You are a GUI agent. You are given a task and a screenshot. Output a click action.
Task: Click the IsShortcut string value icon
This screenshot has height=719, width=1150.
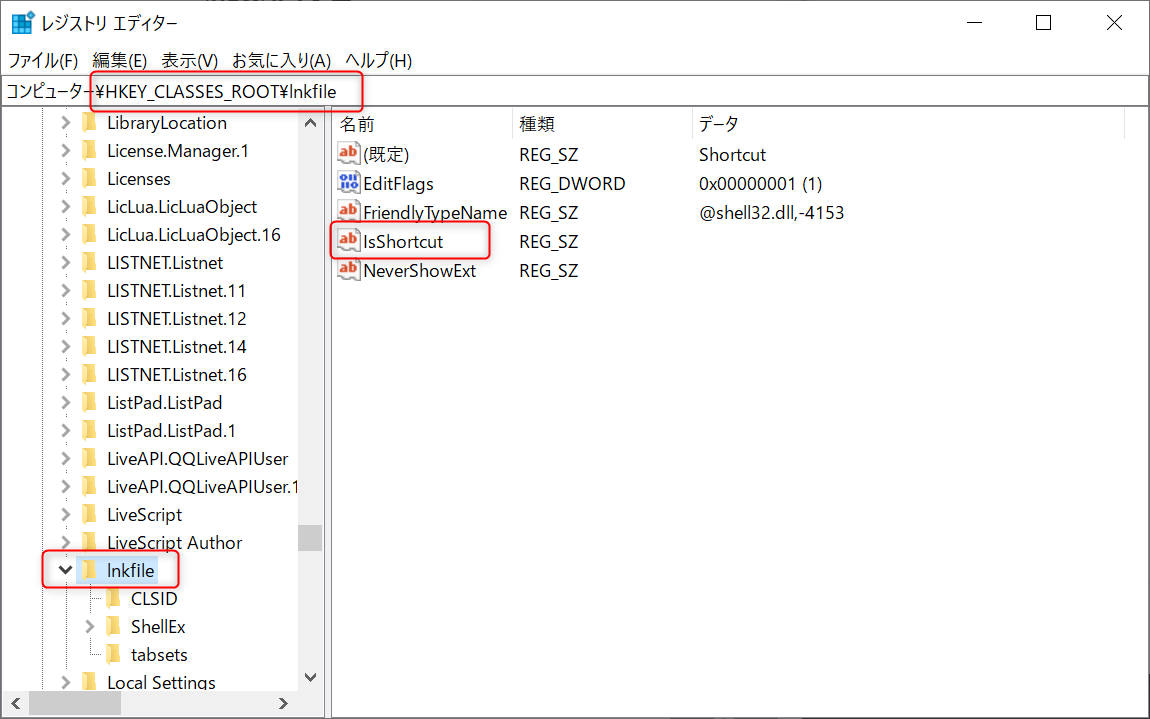348,241
